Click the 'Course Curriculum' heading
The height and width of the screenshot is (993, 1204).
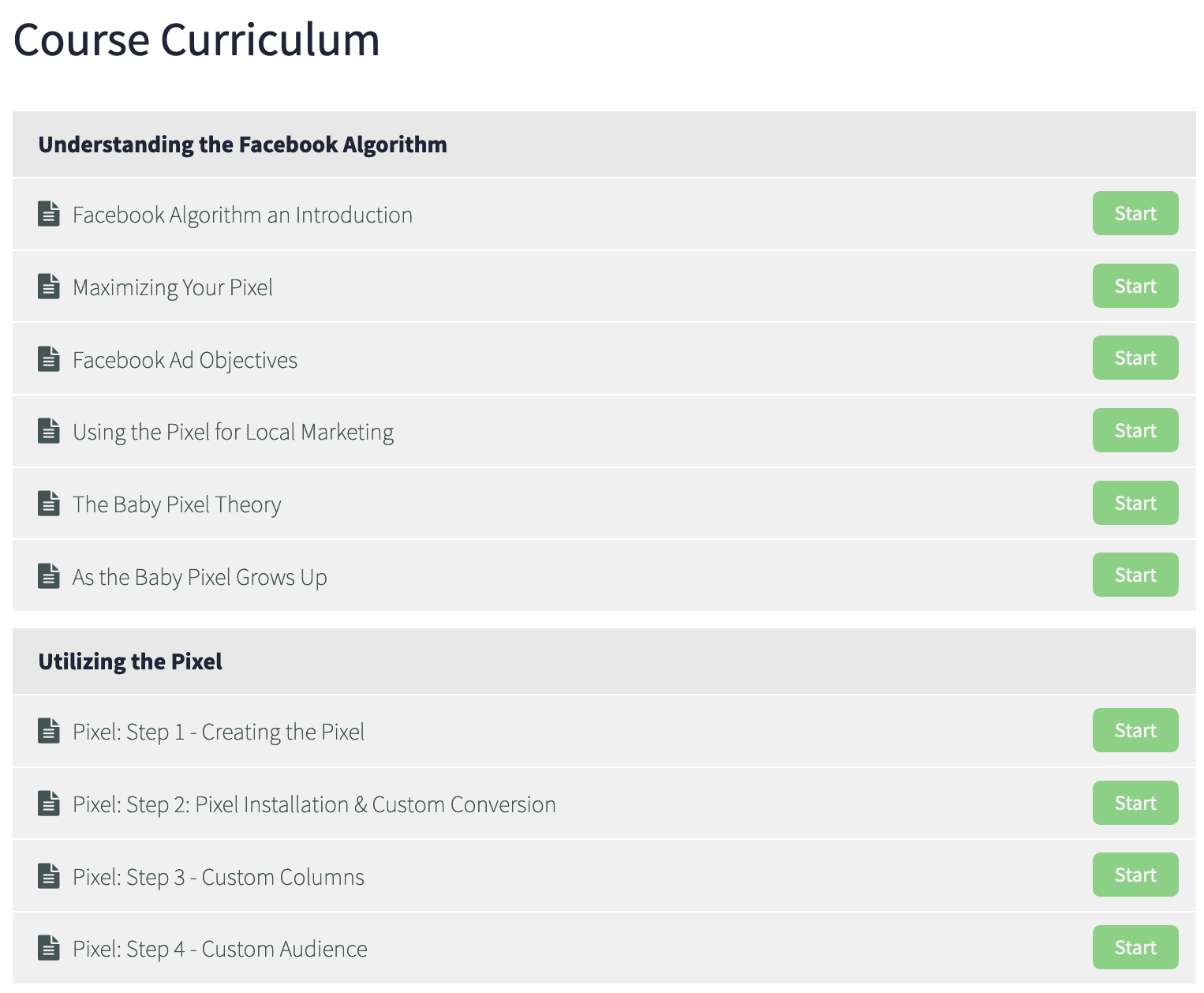[196, 39]
